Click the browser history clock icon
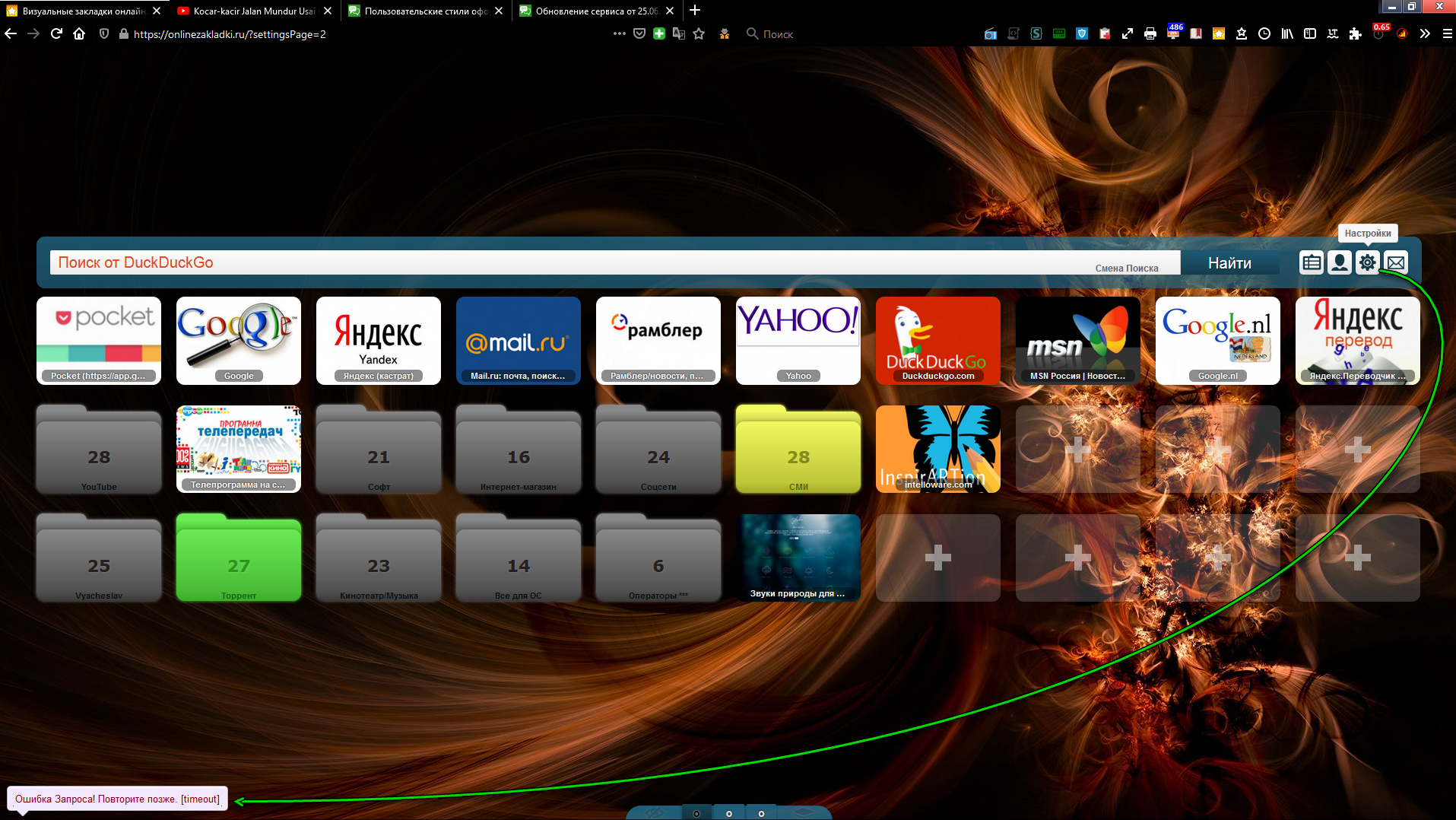This screenshot has height=820, width=1456. click(1264, 33)
